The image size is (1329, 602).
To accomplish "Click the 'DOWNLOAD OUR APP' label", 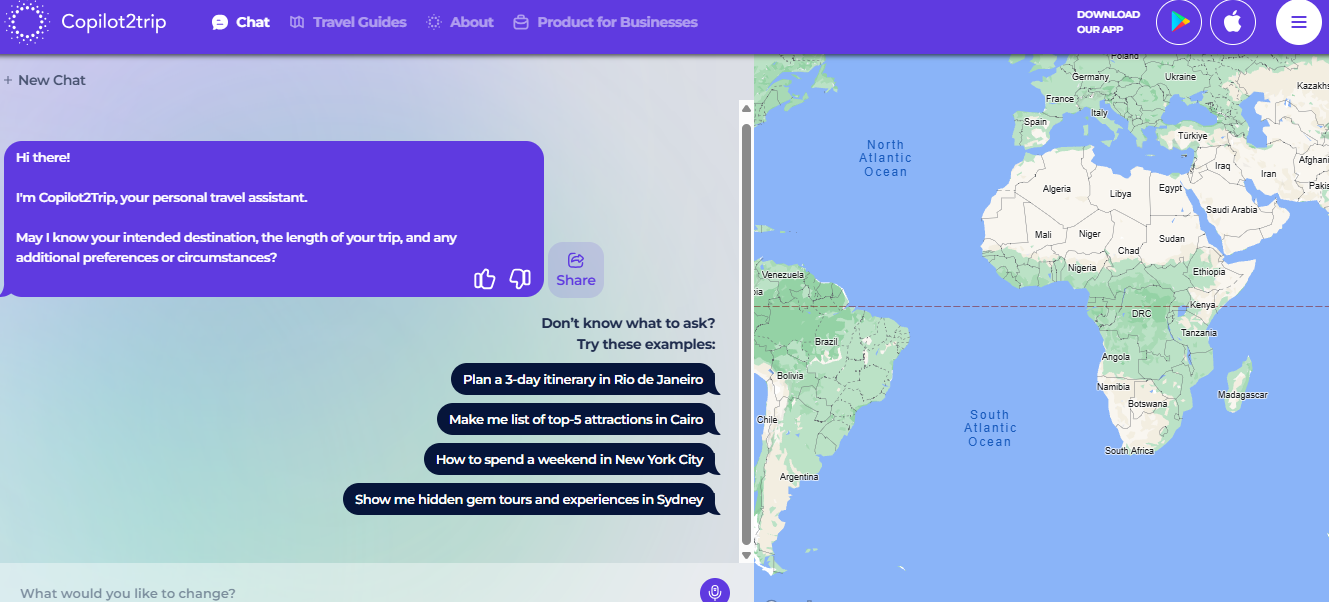I will pos(1108,22).
